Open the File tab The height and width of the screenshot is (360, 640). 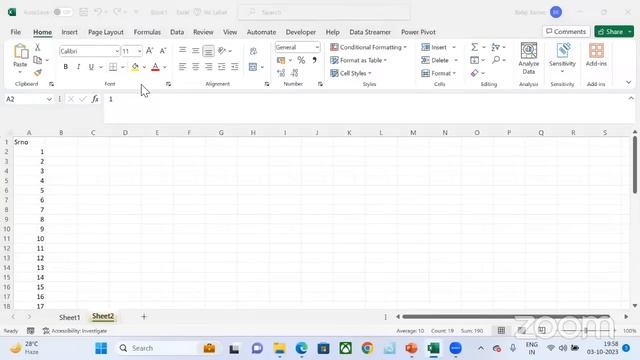[16, 32]
